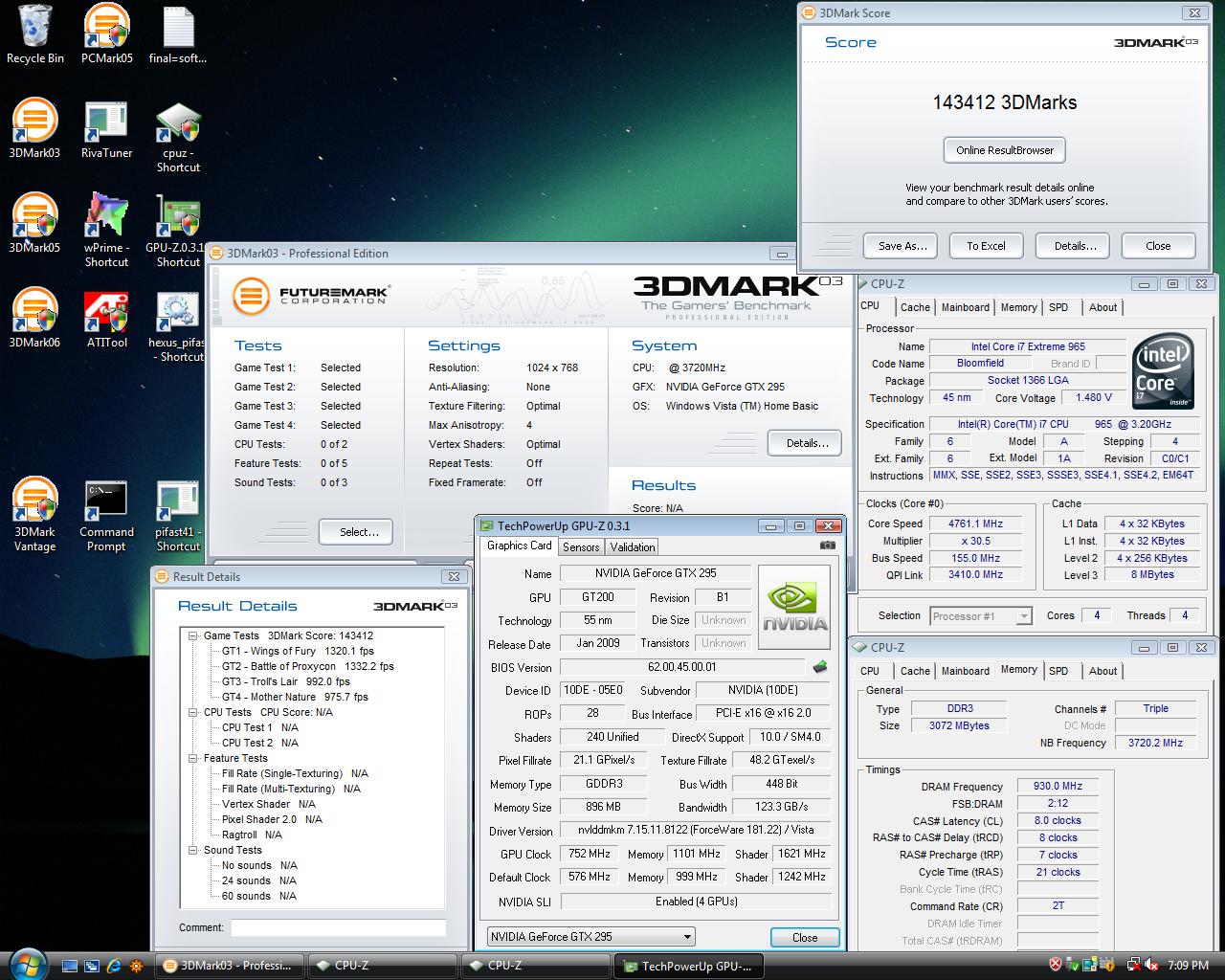Click the Online ResultBrowser button

click(x=1005, y=150)
